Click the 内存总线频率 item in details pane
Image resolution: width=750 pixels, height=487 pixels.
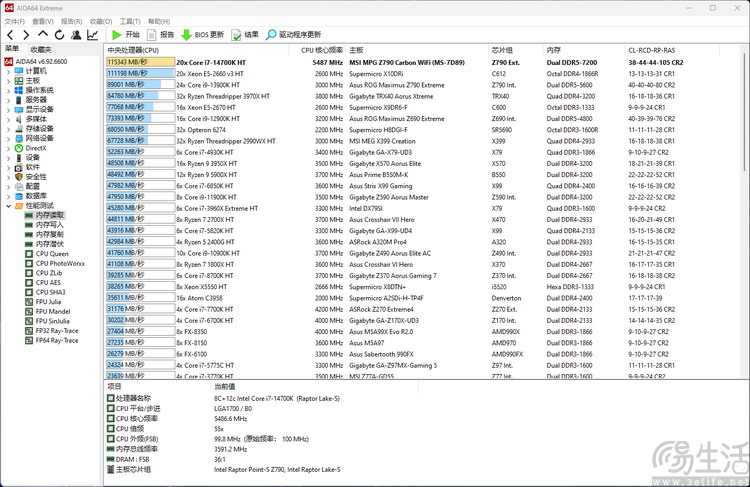coord(132,449)
